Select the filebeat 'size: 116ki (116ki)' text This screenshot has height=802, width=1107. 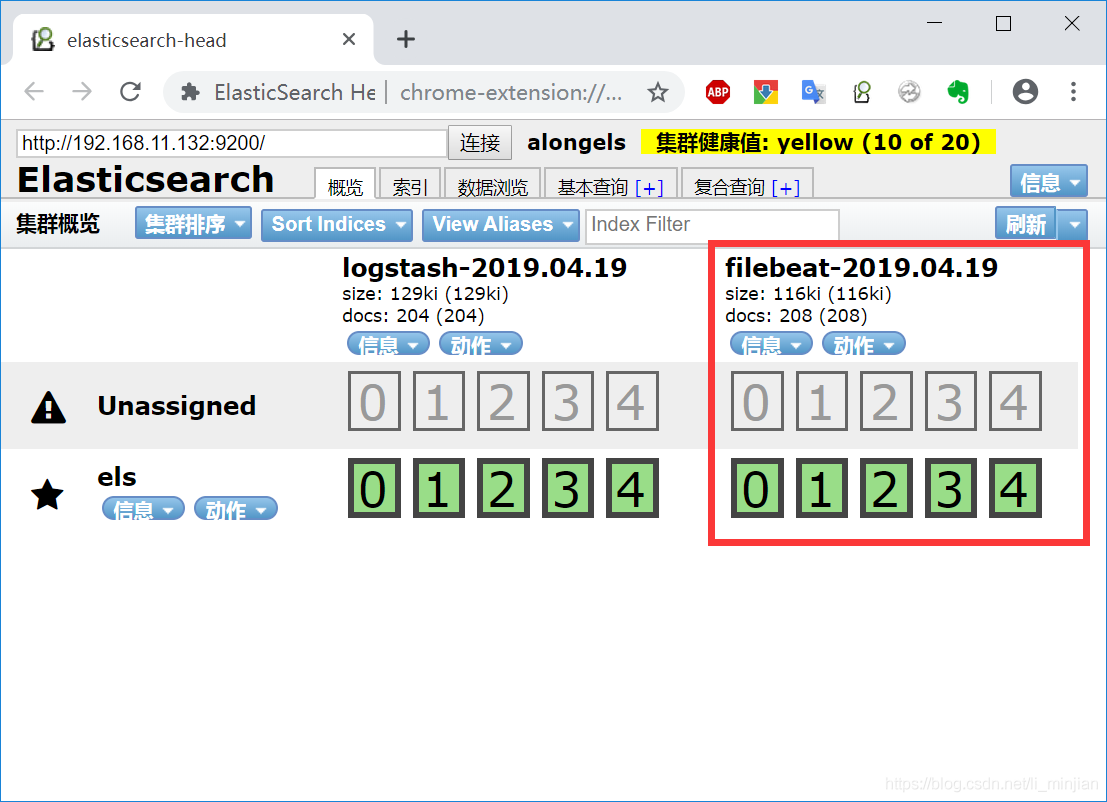pyautogui.click(x=808, y=294)
